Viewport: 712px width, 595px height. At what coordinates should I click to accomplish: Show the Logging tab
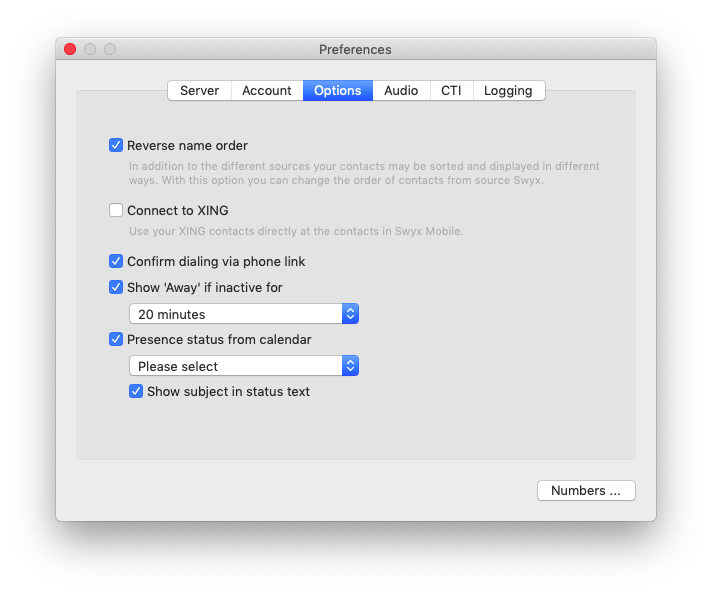(x=508, y=91)
